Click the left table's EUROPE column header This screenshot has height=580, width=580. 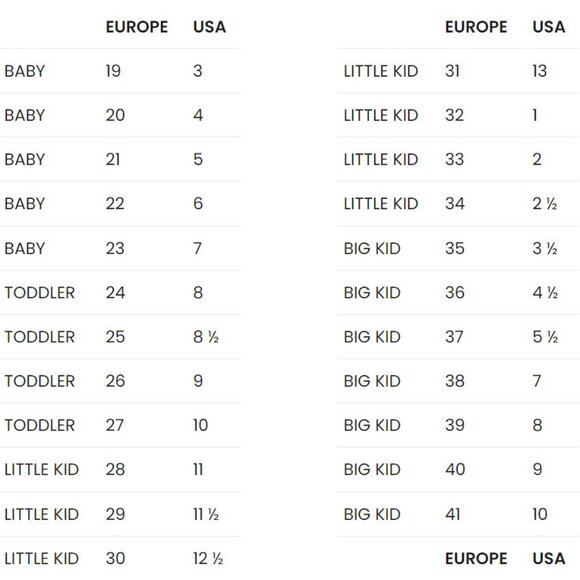tap(136, 27)
